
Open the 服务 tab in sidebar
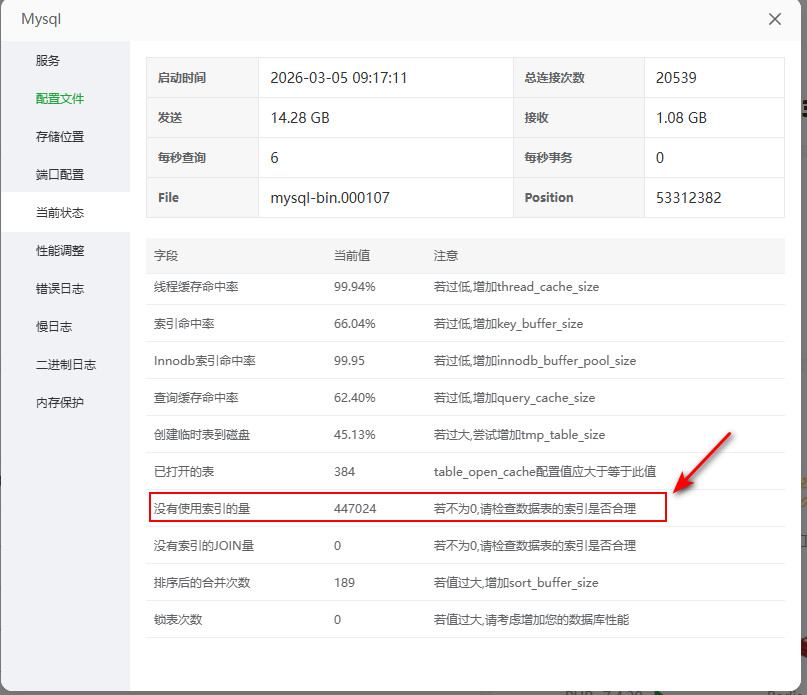click(x=48, y=60)
